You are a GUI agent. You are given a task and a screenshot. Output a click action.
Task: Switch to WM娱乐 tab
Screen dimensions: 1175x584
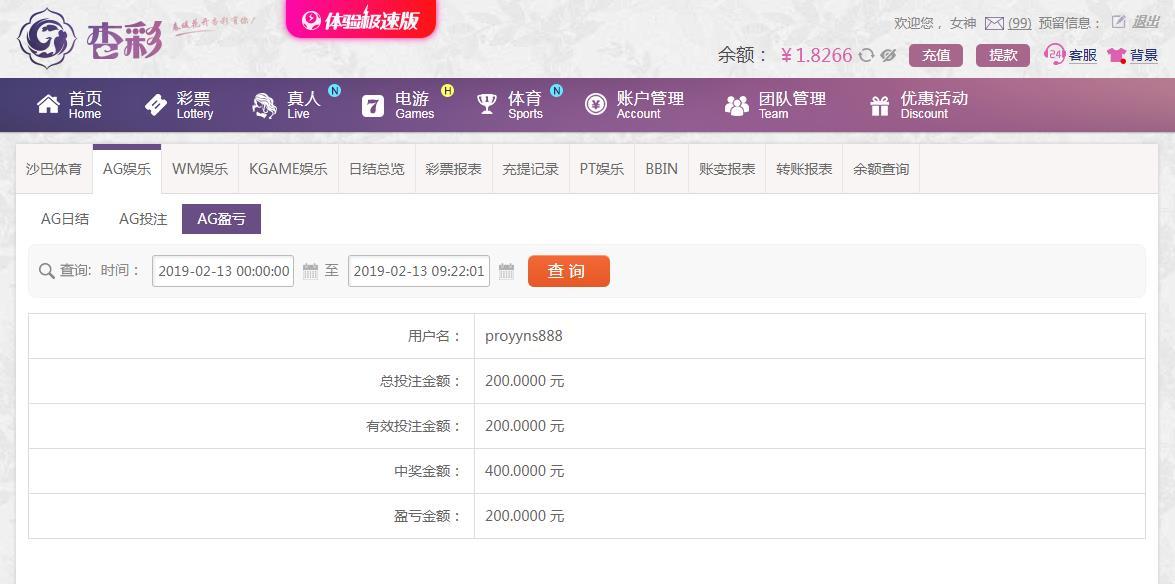(200, 169)
